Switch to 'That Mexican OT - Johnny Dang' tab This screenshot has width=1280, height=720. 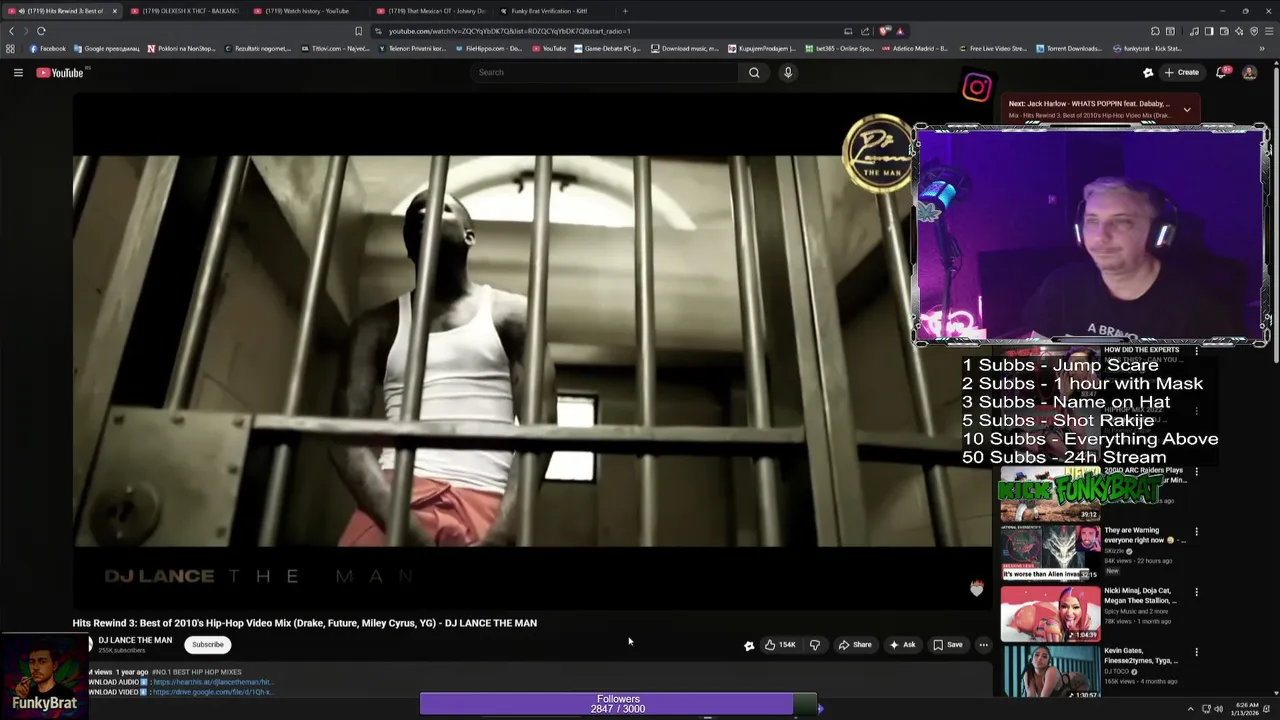(x=430, y=11)
